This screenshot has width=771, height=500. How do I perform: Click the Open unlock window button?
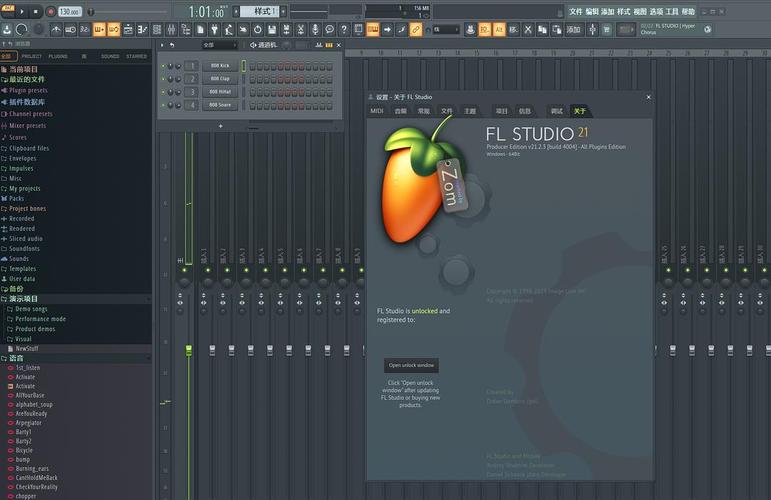click(x=410, y=366)
